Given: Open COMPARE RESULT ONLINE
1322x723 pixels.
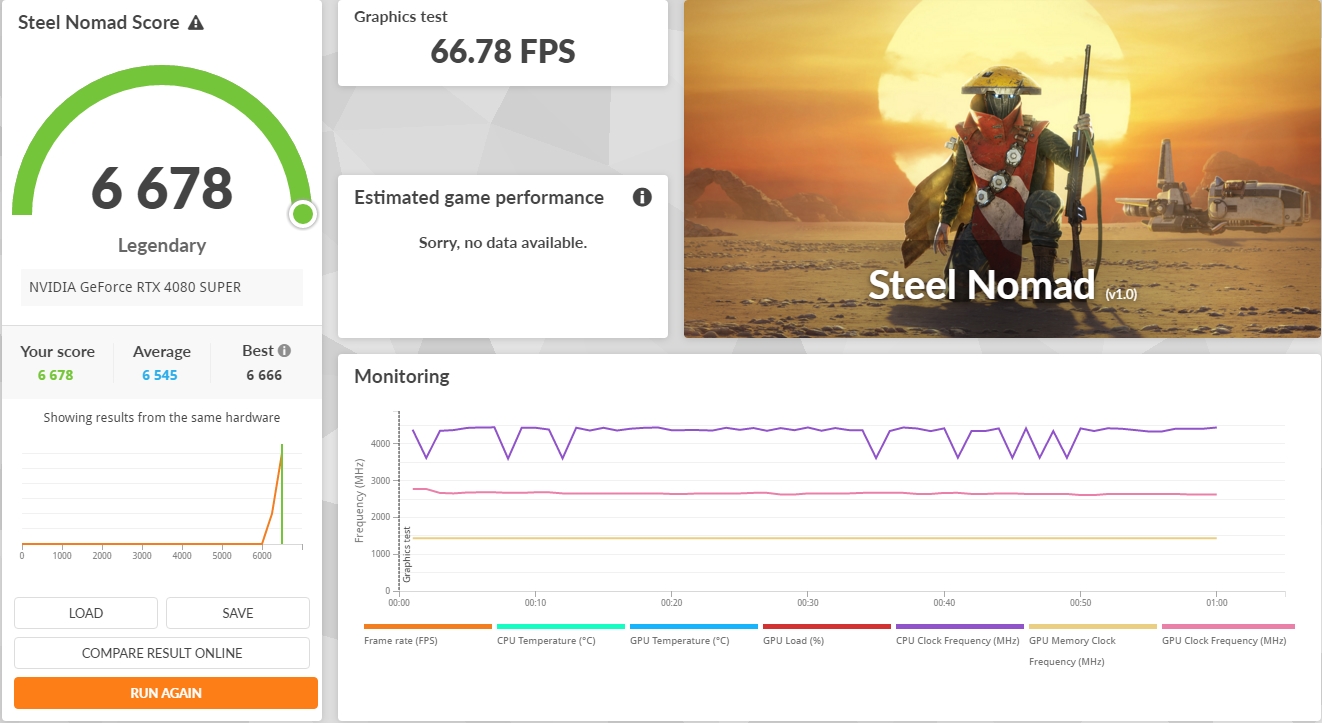Looking at the screenshot, I should tap(162, 653).
